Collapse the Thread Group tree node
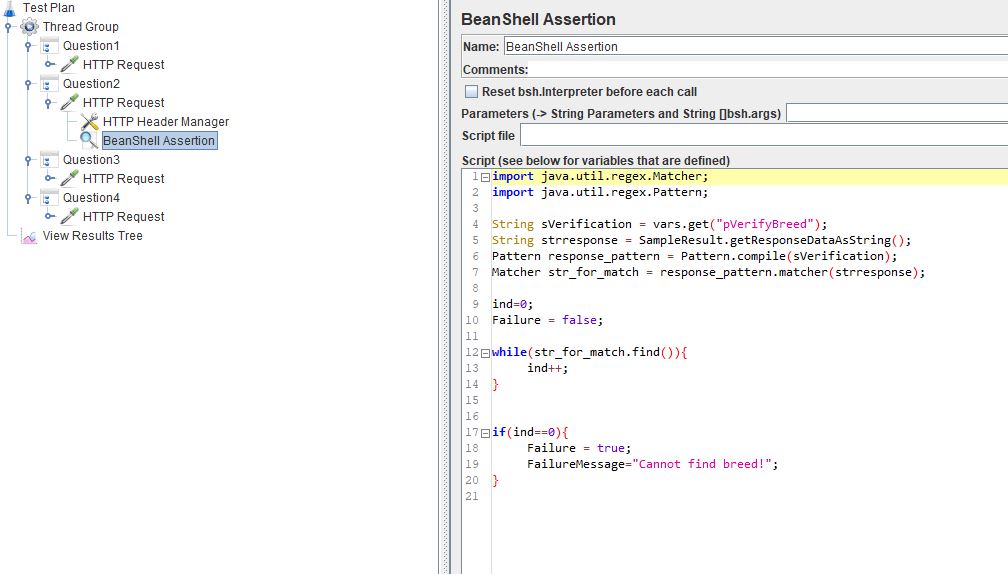Image resolution: width=1008 pixels, height=574 pixels. (8, 27)
